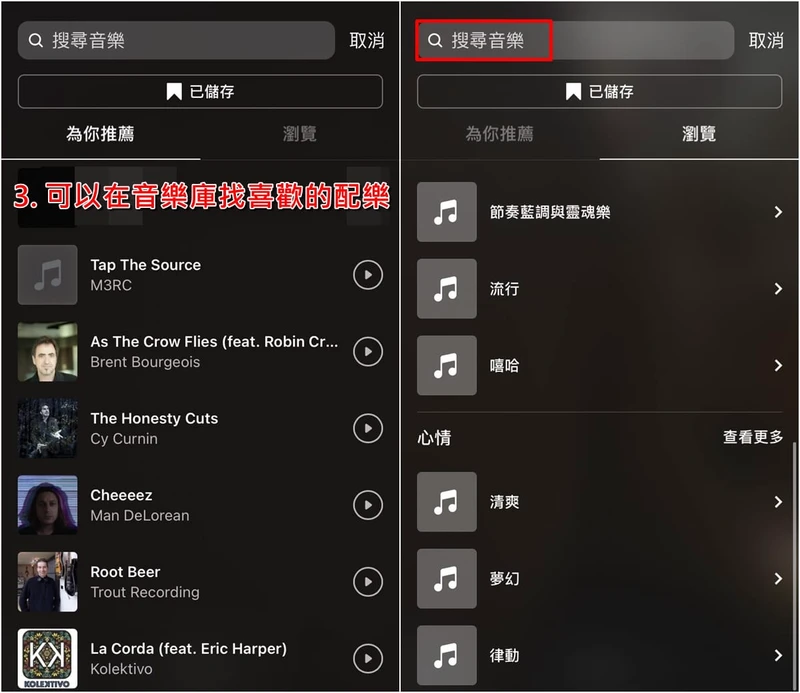Switch to the 為你推薦 tab in the right panel
800x693 pixels.
(x=499, y=134)
